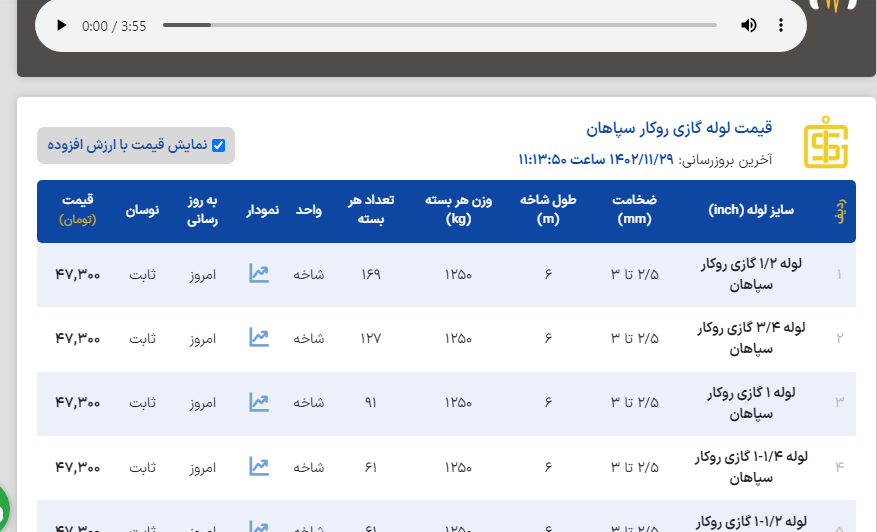
Task: Toggle show price with value added checkbox
Action: tap(218, 145)
